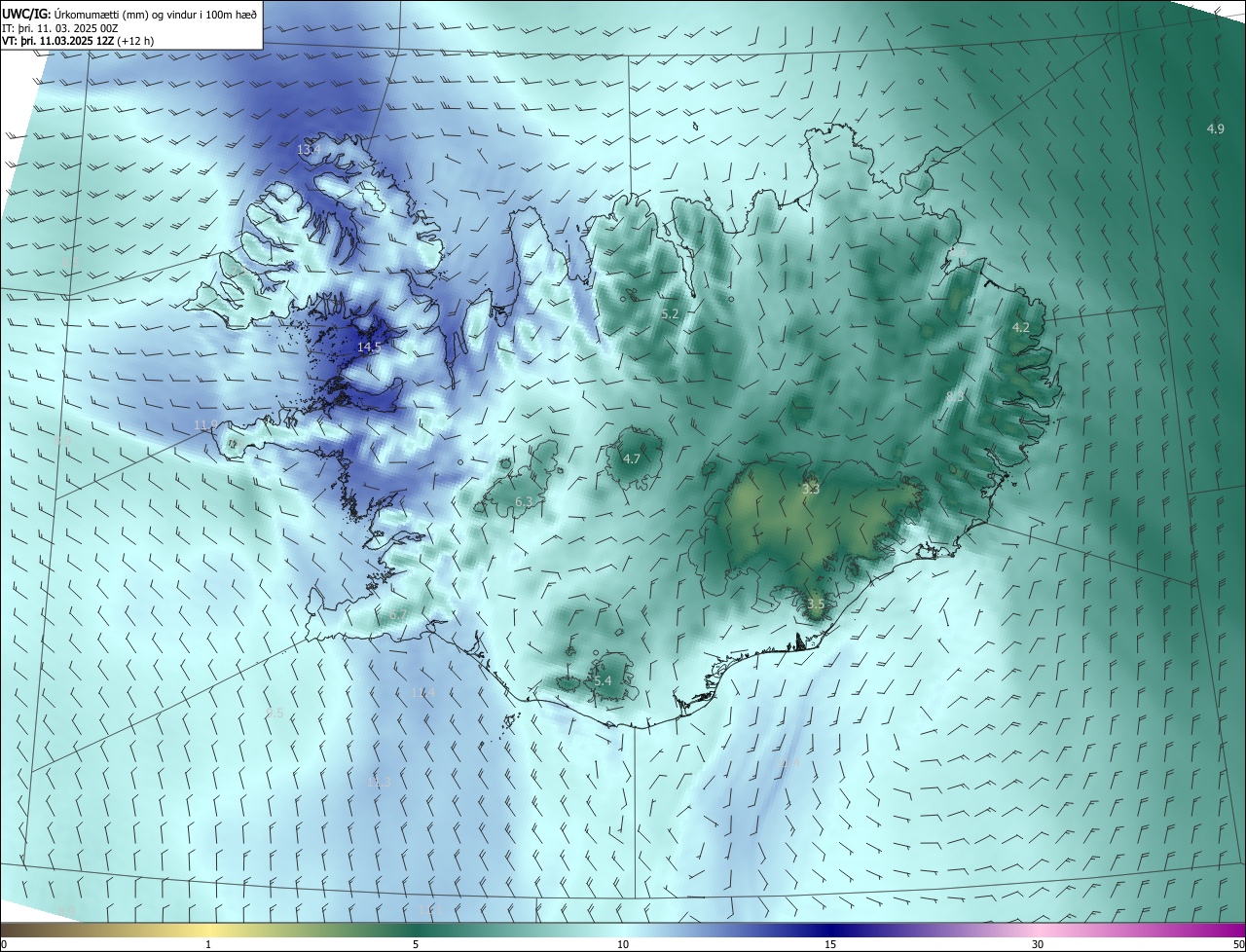Click the colorbar tick label 15

[x=830, y=944]
